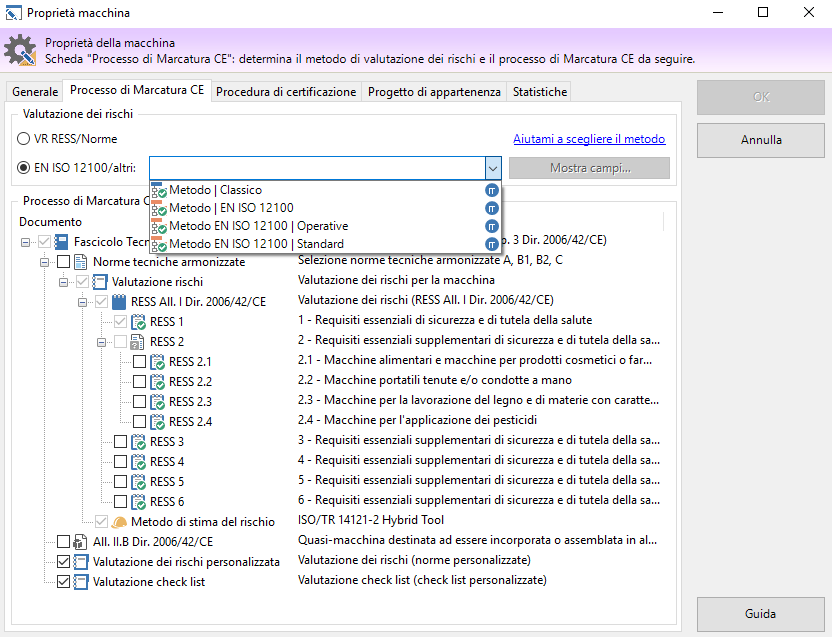This screenshot has height=637, width=832.
Task: Select the VR RESS/Norme radio button
Action: click(x=24, y=139)
